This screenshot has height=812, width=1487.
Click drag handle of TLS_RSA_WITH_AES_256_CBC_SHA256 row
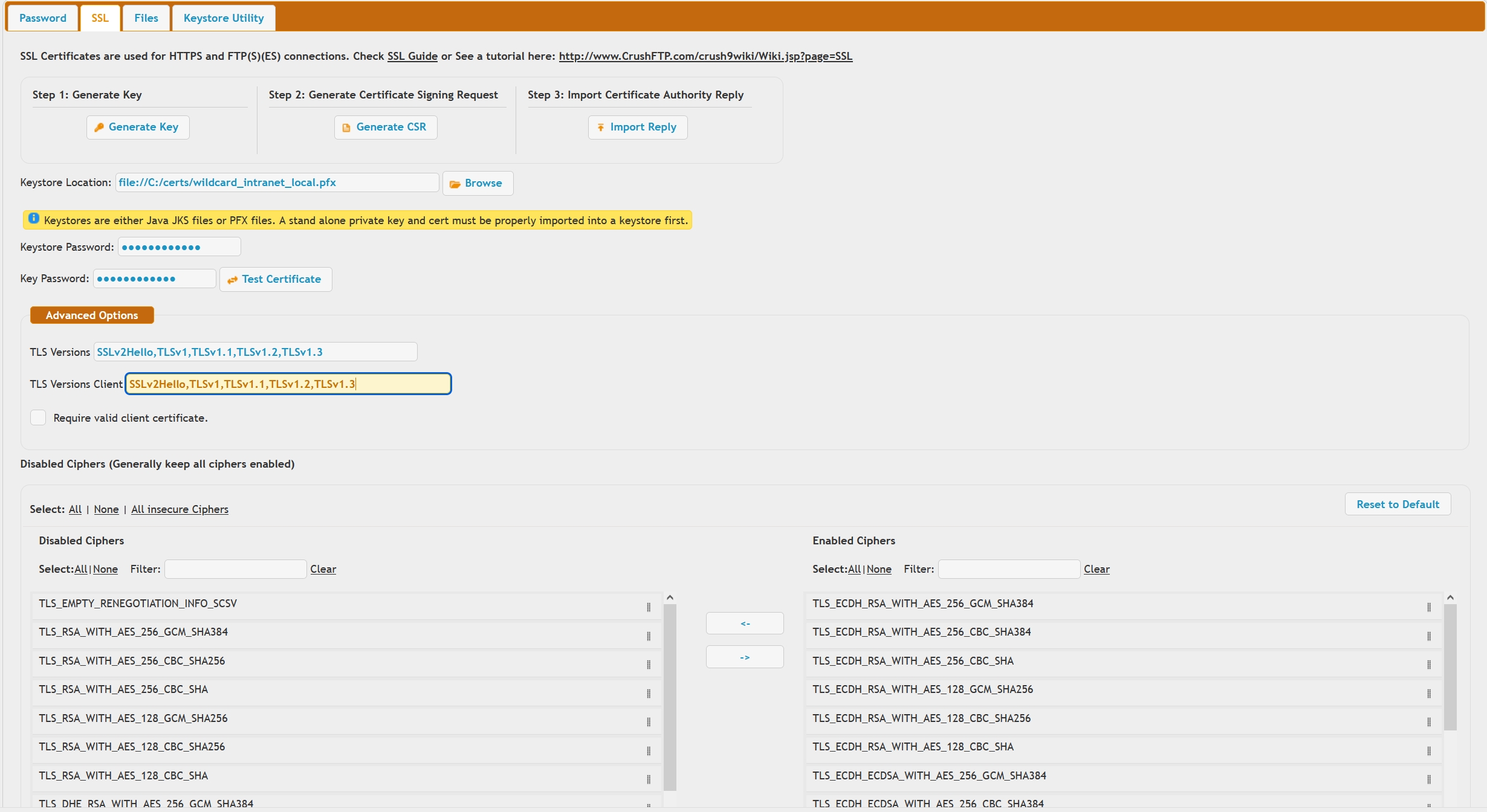[x=649, y=665]
